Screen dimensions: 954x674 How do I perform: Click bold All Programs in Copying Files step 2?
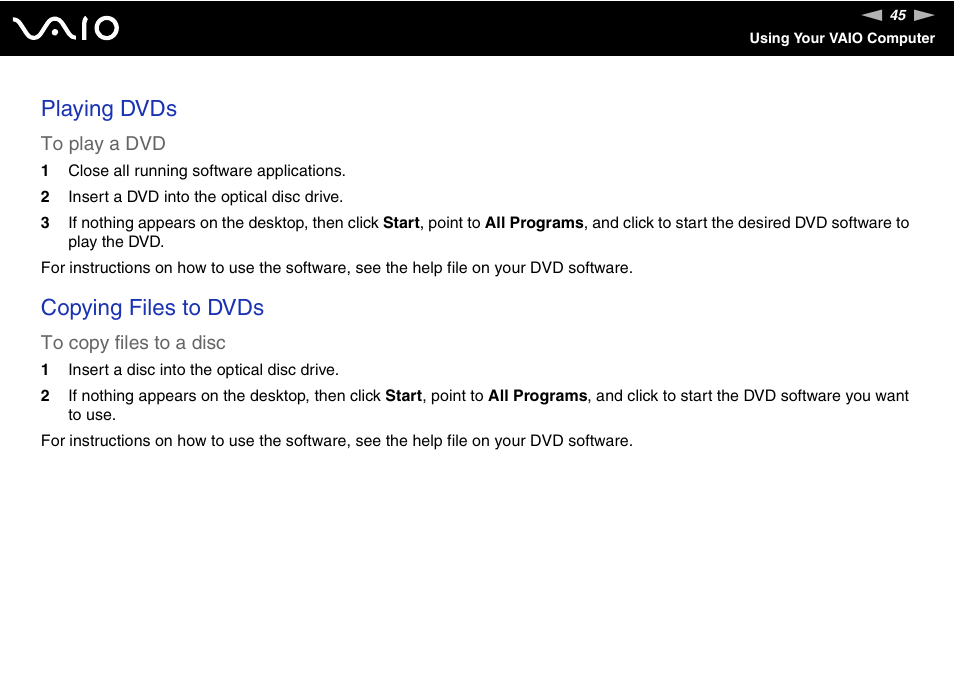click(537, 396)
